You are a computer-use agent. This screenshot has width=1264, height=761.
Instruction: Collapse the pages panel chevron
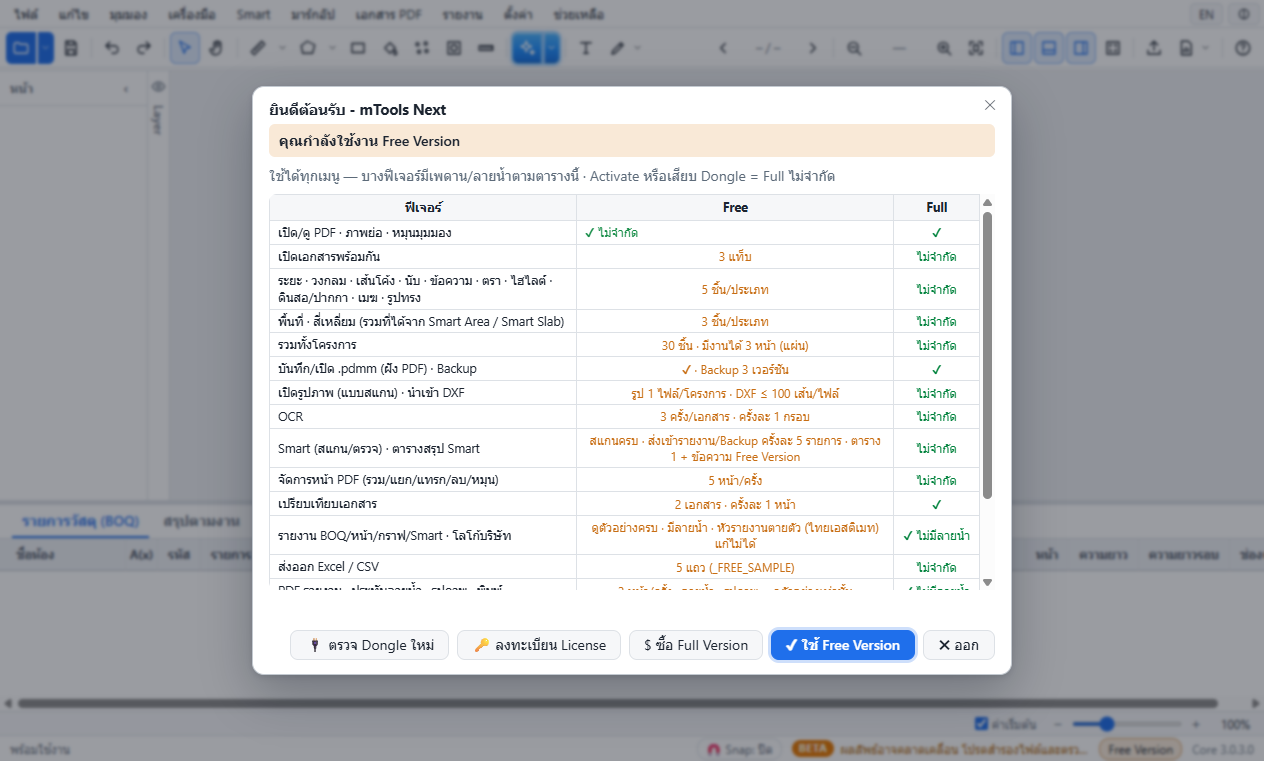[125, 89]
